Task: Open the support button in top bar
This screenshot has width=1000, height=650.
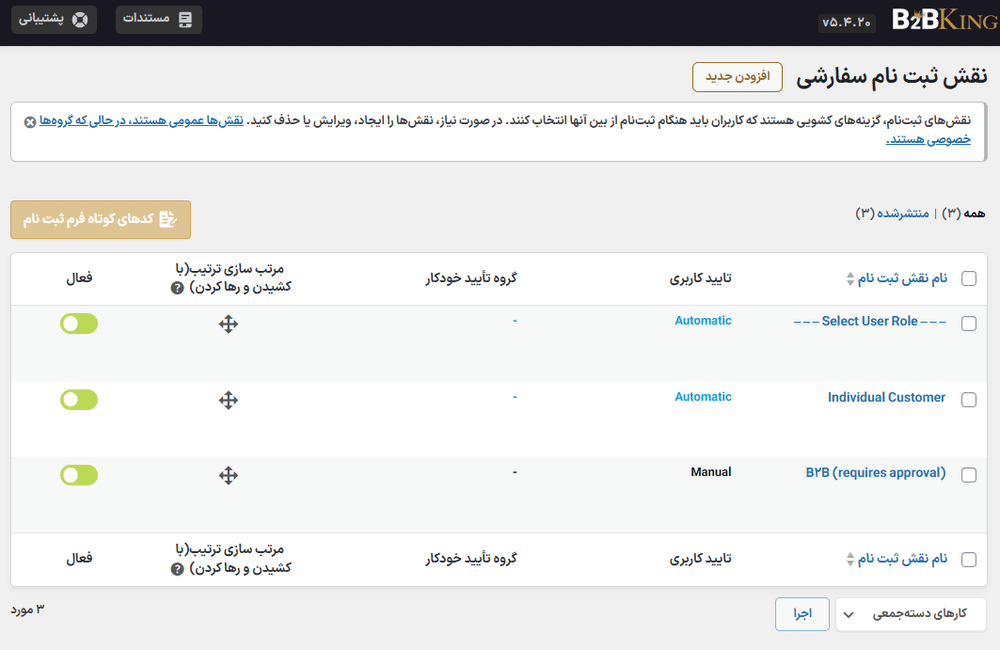Action: pyautogui.click(x=54, y=20)
